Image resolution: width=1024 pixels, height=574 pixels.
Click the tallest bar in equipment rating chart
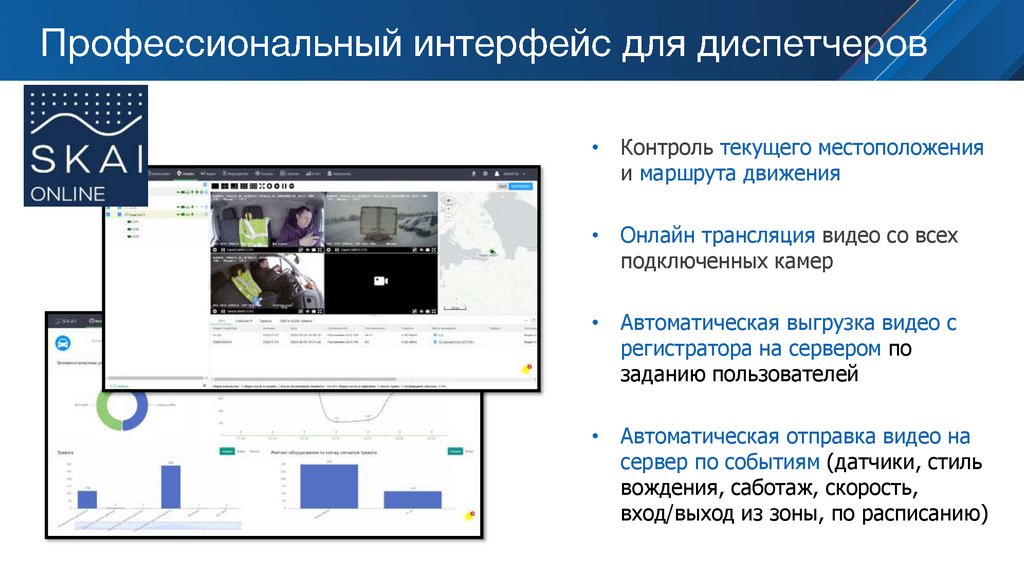pos(328,486)
